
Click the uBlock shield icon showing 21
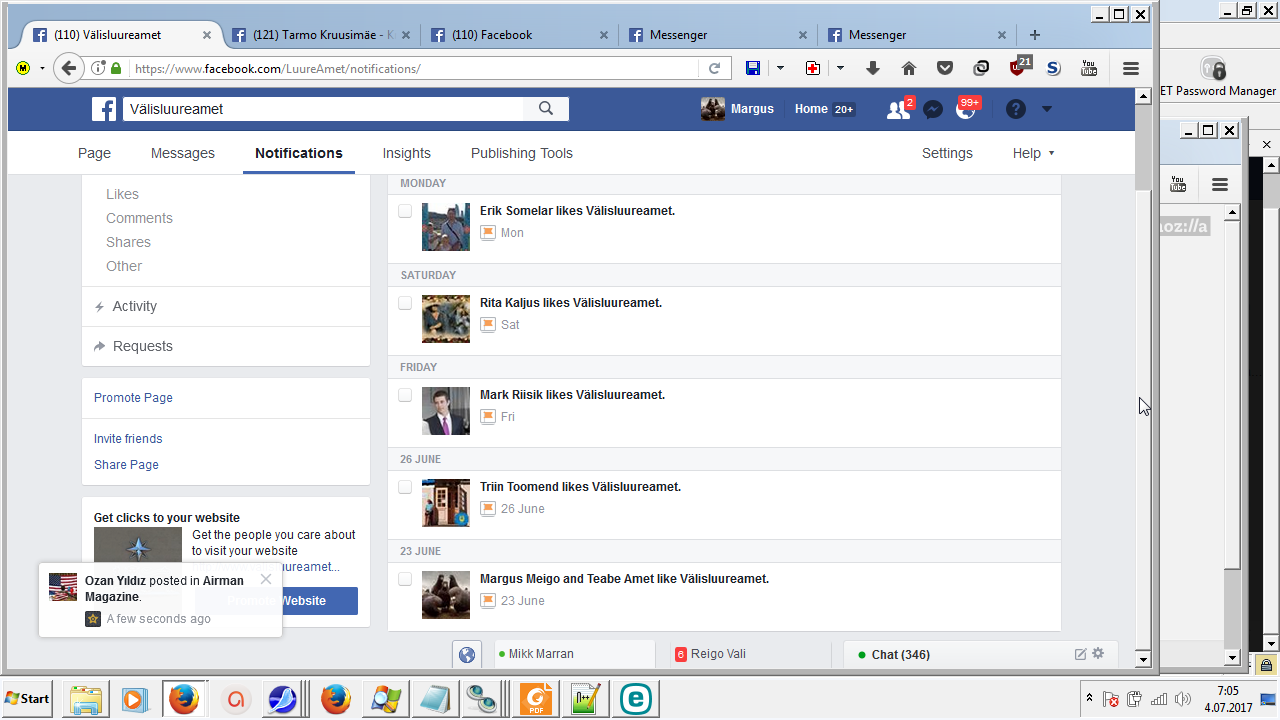1018,67
